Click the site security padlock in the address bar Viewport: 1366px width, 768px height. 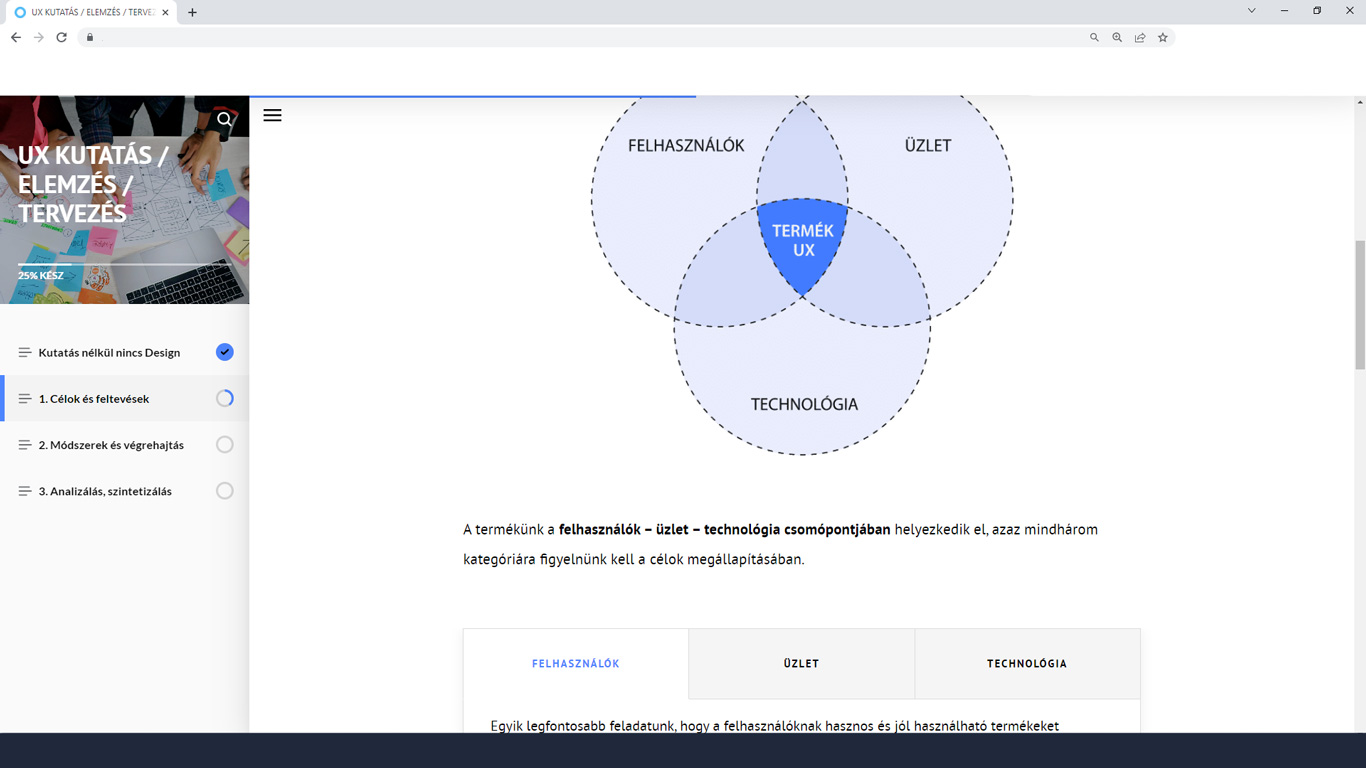(89, 37)
